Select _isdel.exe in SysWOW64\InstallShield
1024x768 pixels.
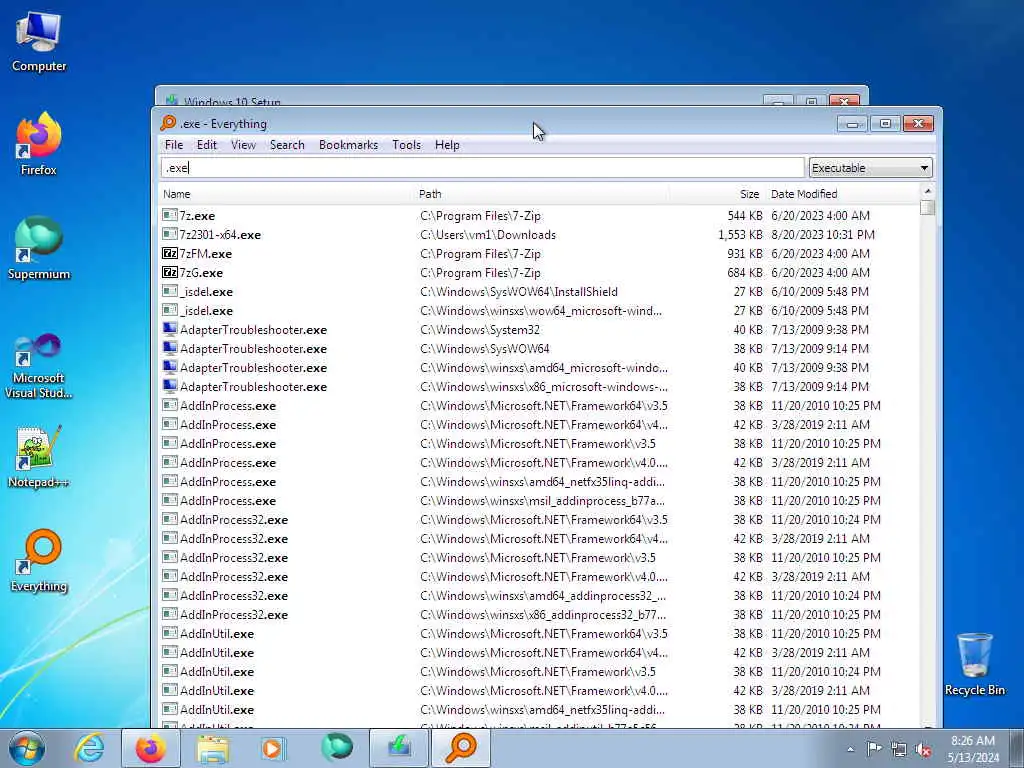(206, 291)
